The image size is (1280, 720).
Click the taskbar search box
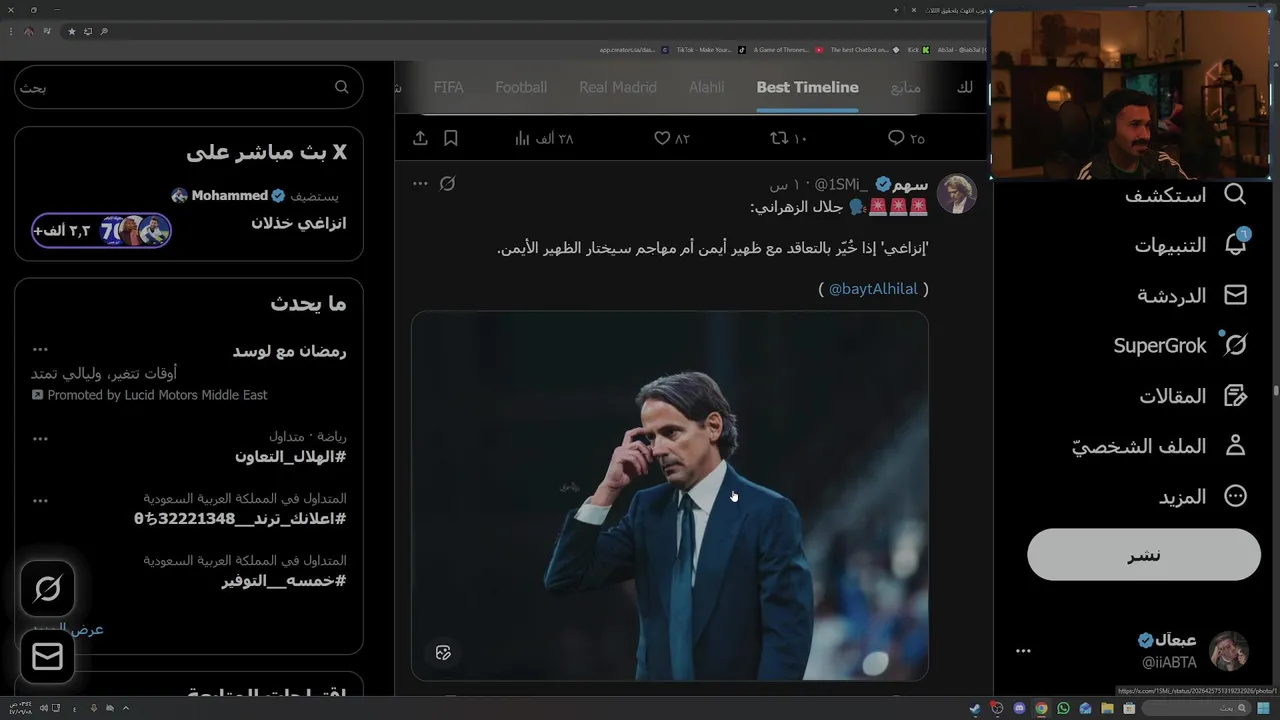(x=1194, y=709)
